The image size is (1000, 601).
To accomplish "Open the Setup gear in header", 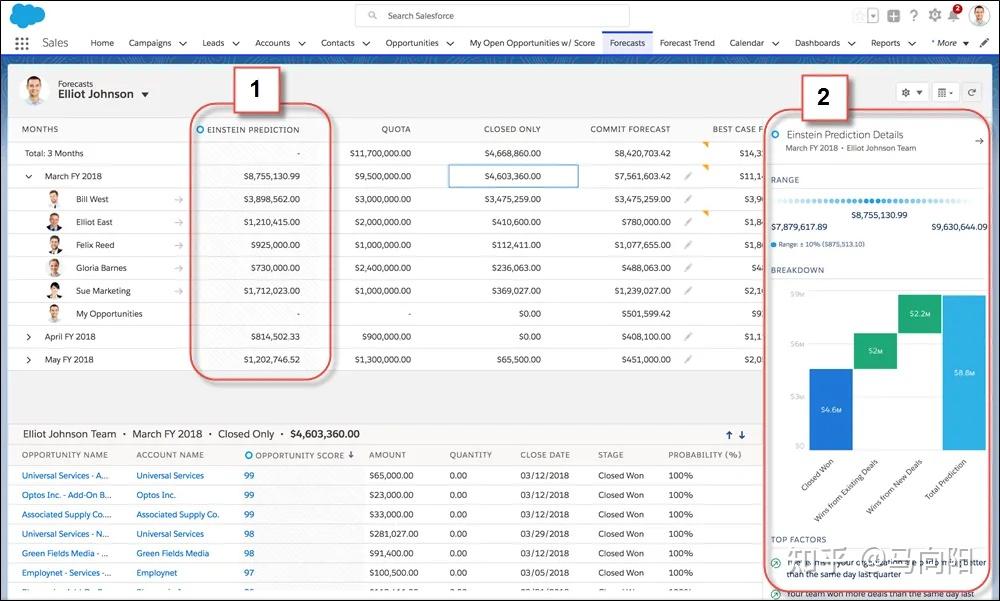I will tap(934, 15).
